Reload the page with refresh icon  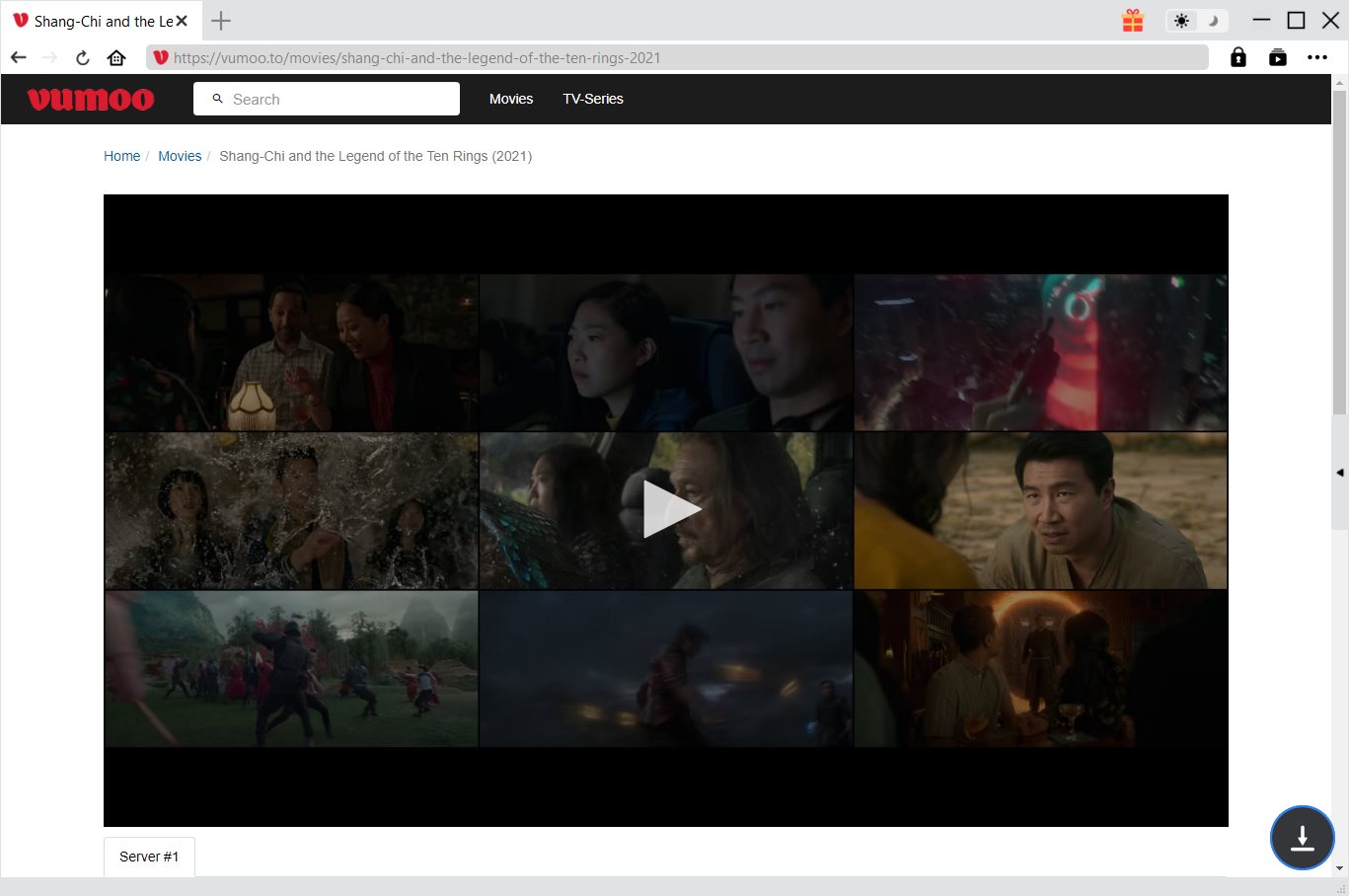tap(83, 58)
